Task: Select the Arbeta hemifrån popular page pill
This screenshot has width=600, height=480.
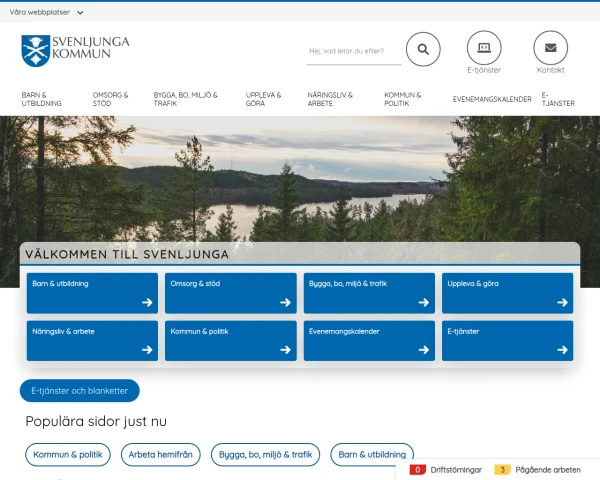Action: [161, 455]
